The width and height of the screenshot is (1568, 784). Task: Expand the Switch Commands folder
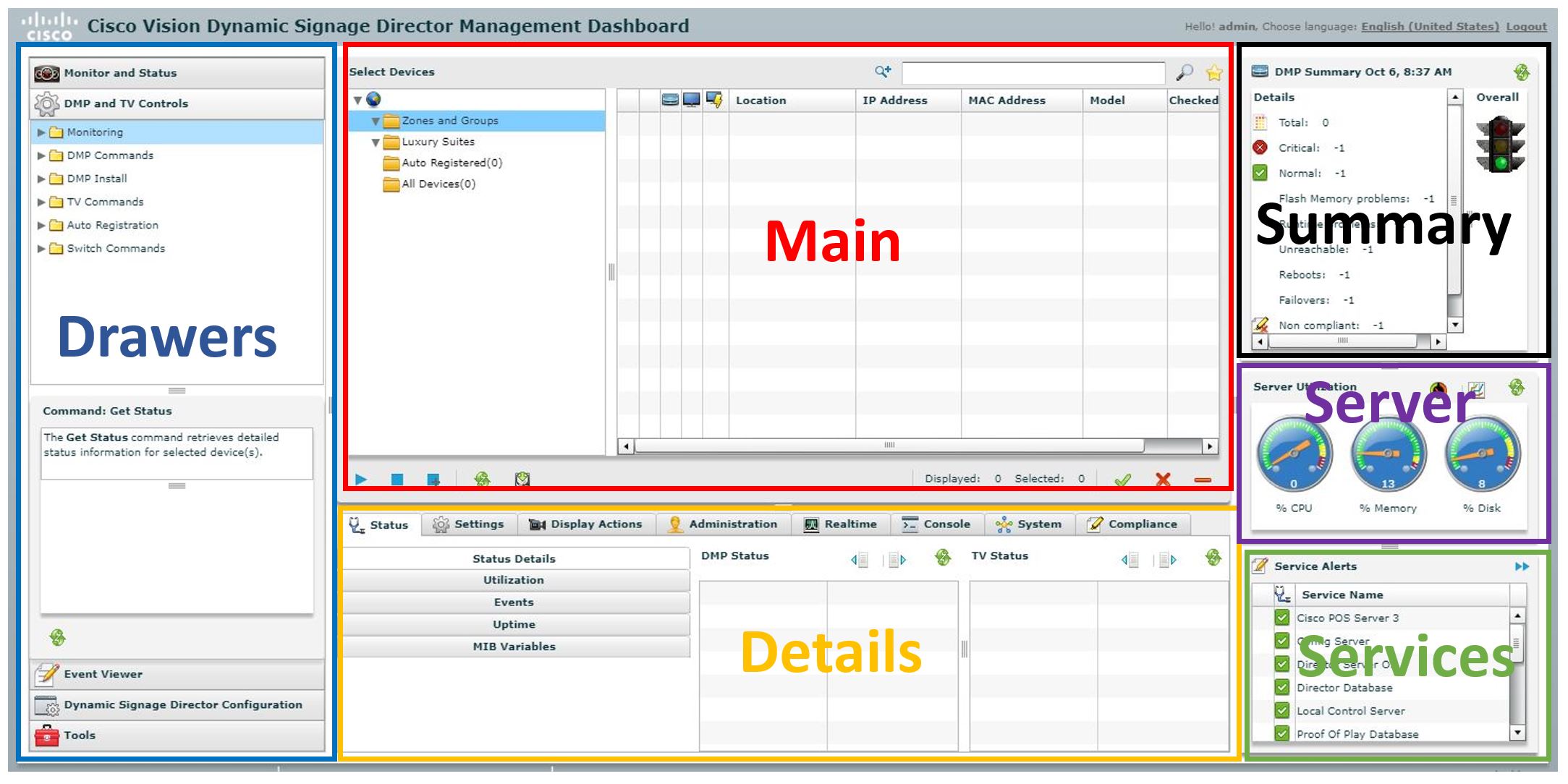(41, 248)
